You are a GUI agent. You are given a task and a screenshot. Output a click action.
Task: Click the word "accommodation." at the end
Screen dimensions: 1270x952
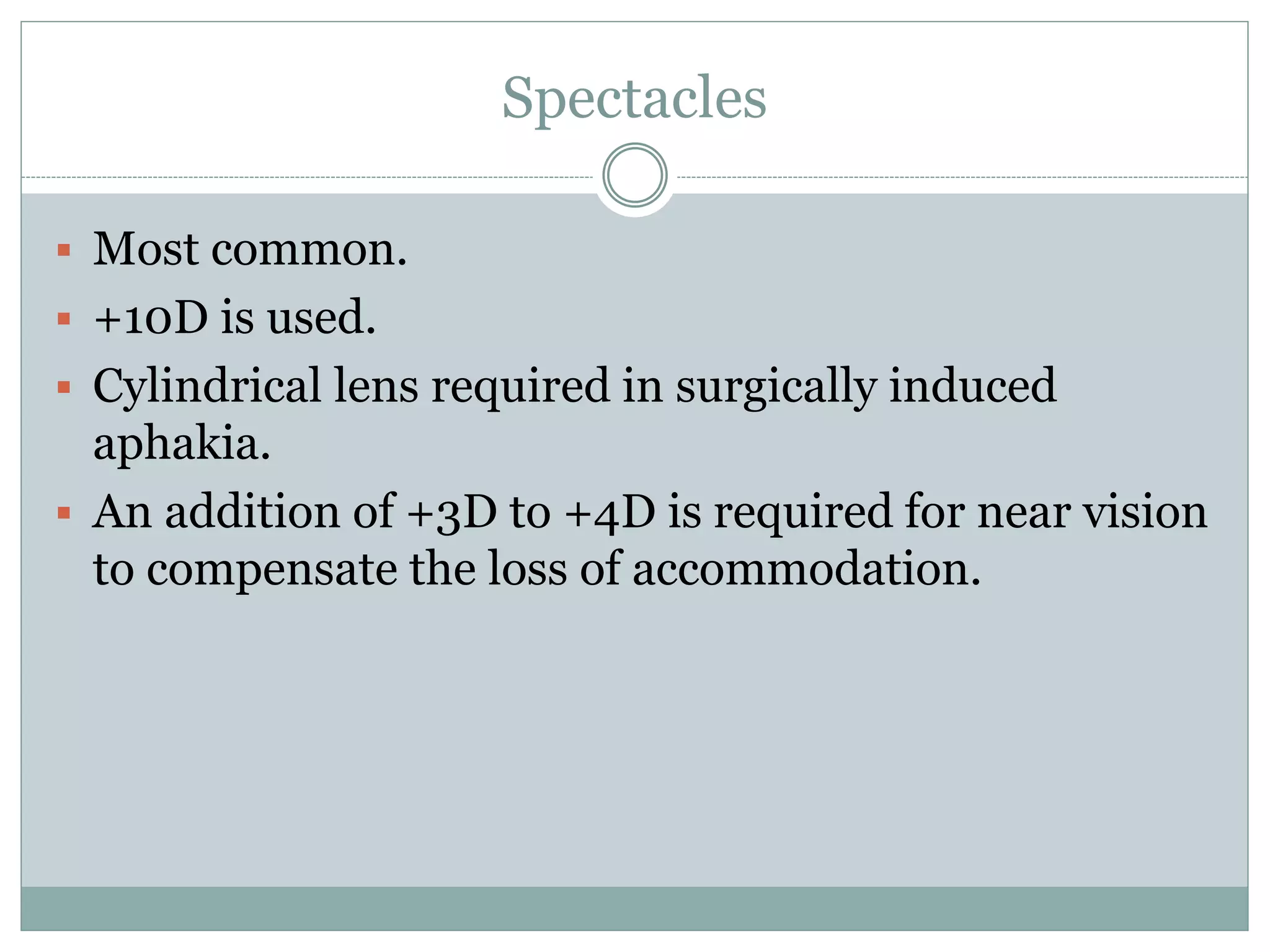coord(806,569)
